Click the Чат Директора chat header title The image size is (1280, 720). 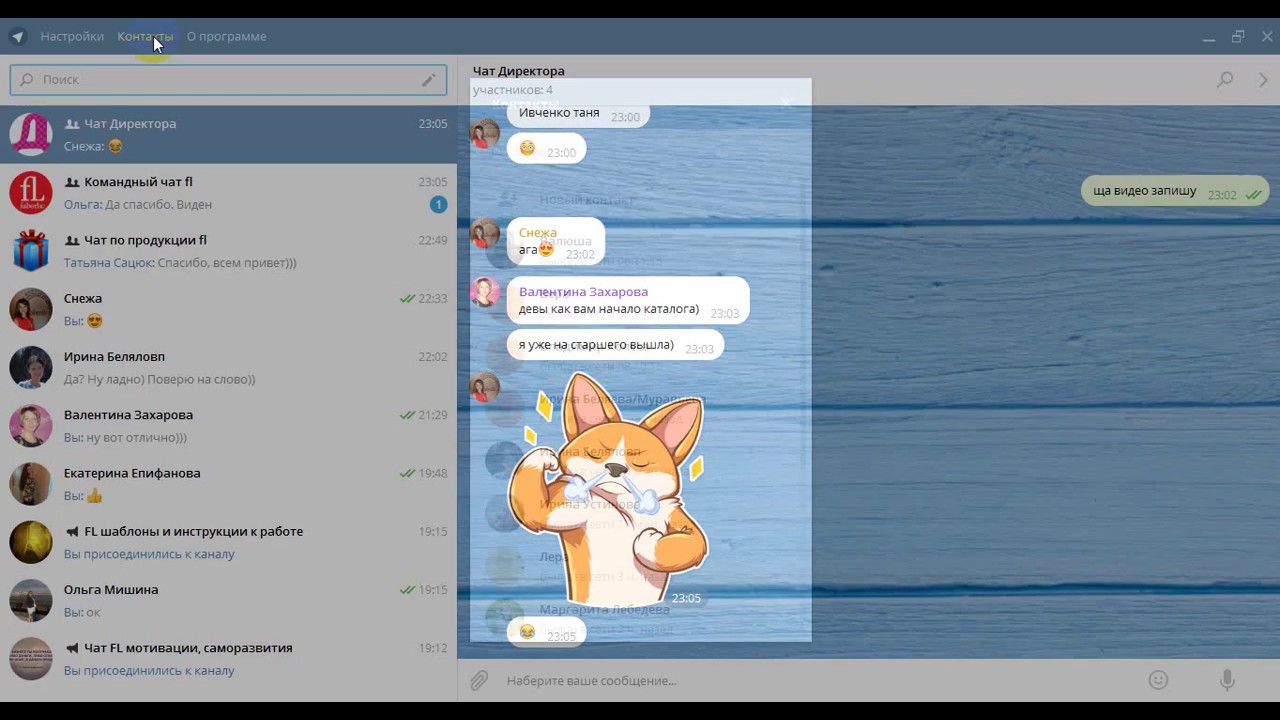(518, 71)
